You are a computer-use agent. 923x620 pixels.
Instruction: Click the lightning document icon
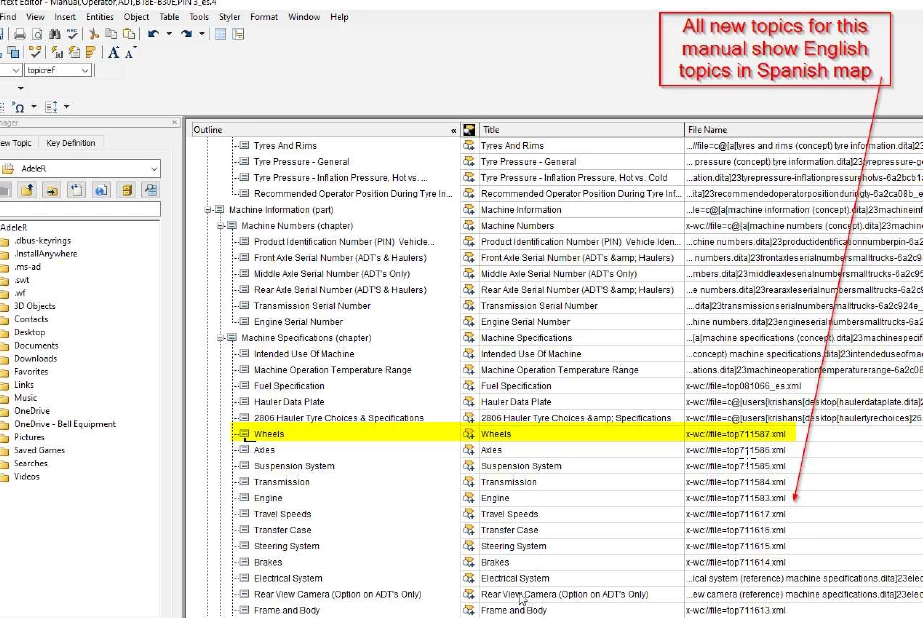[x=74, y=52]
